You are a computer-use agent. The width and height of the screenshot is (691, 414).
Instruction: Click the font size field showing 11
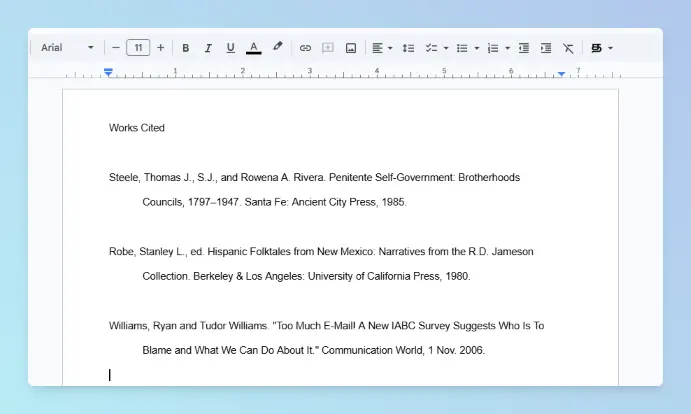(138, 48)
